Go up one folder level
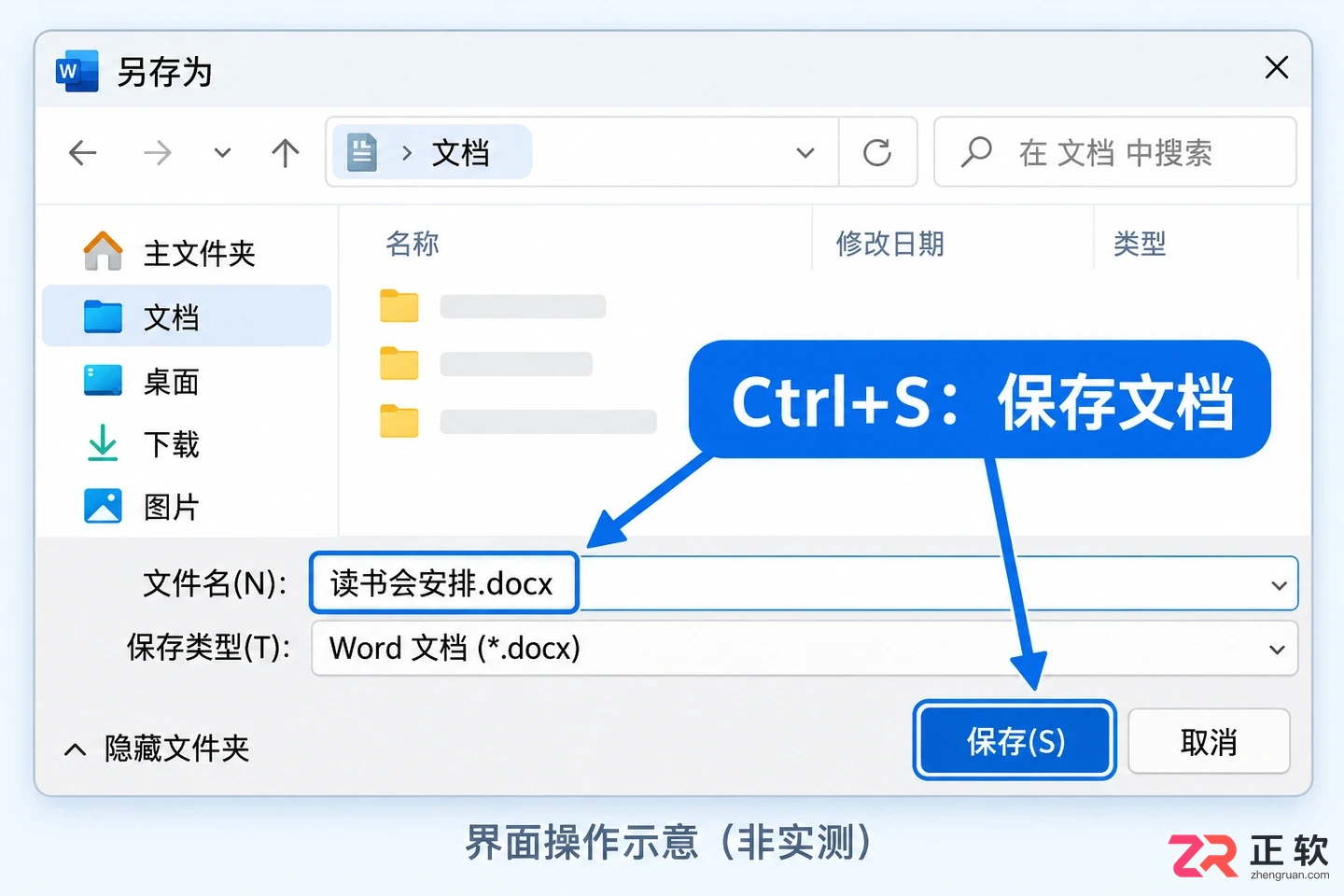The height and width of the screenshot is (896, 1344). pos(286,152)
